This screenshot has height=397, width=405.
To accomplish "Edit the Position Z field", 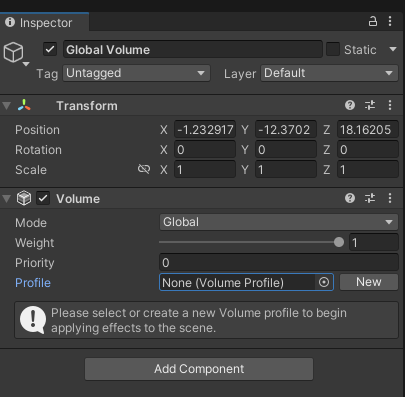I will coord(368,129).
